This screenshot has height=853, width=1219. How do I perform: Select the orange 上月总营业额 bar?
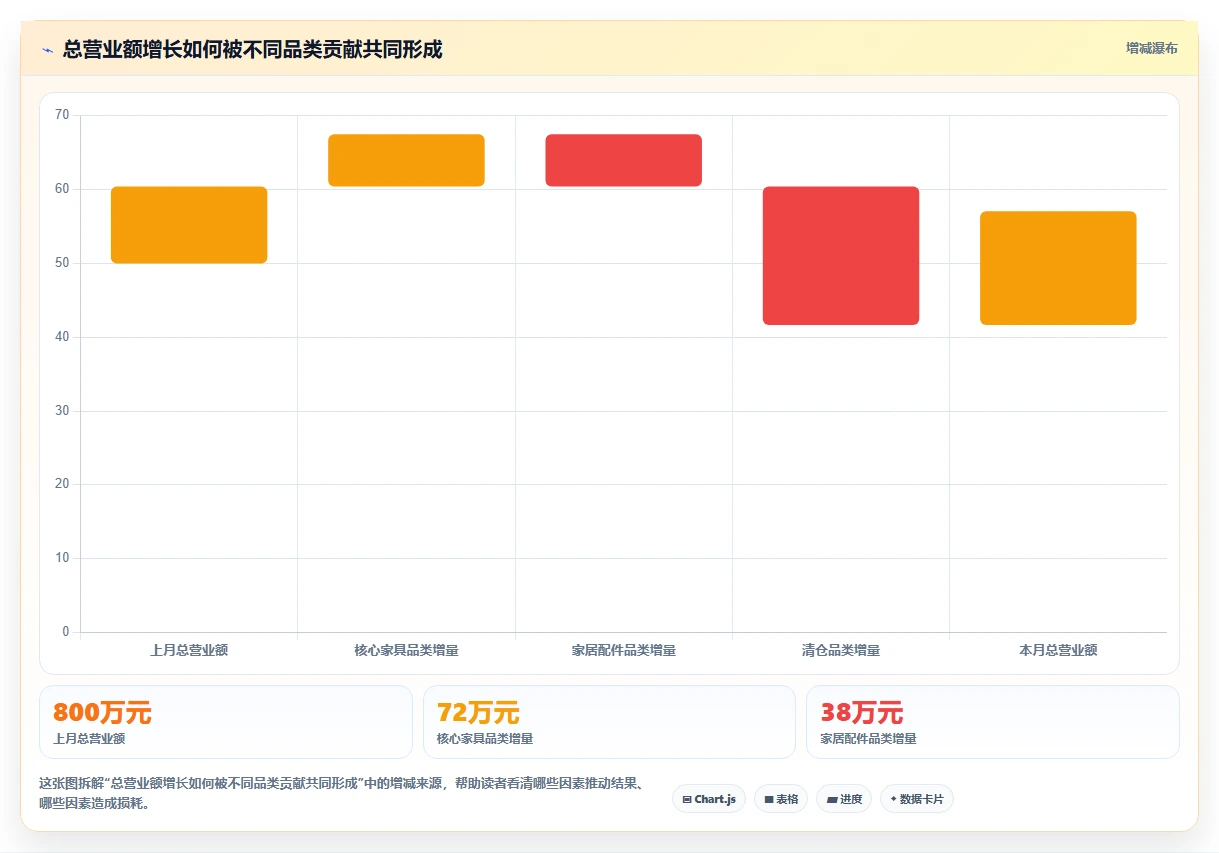(189, 225)
